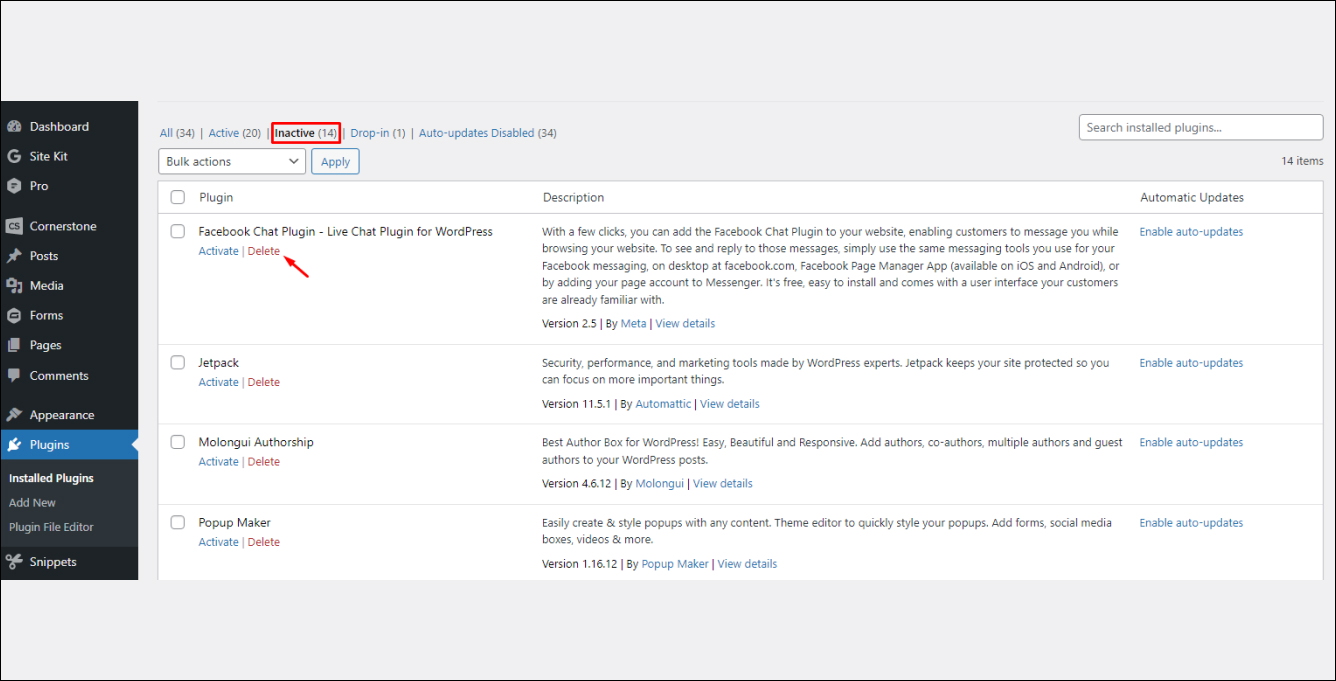Tick the select-all checkbox in table header

pos(178,198)
